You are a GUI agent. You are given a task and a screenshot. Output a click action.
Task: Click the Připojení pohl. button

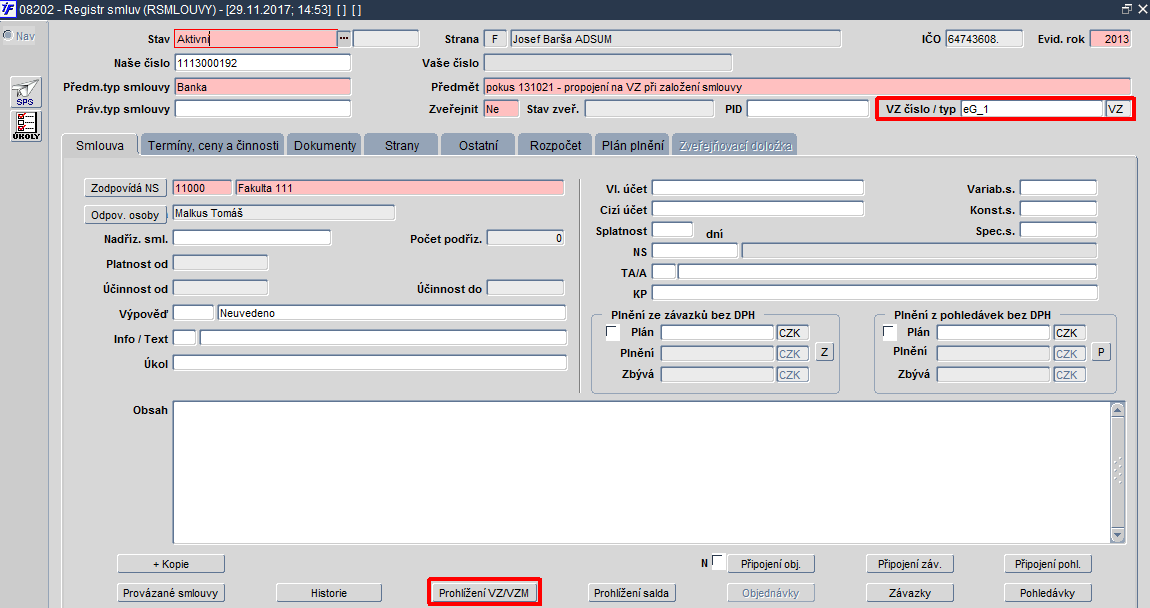tap(1047, 564)
